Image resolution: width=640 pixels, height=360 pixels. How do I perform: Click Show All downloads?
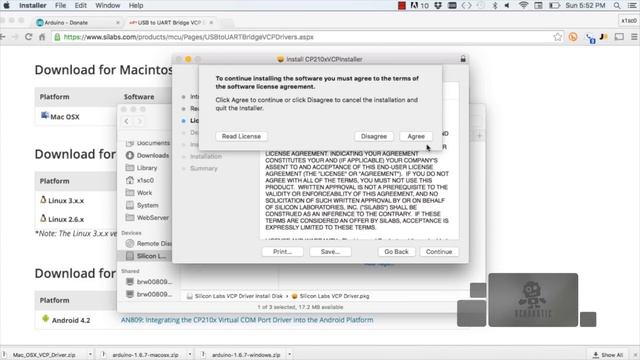[608, 355]
